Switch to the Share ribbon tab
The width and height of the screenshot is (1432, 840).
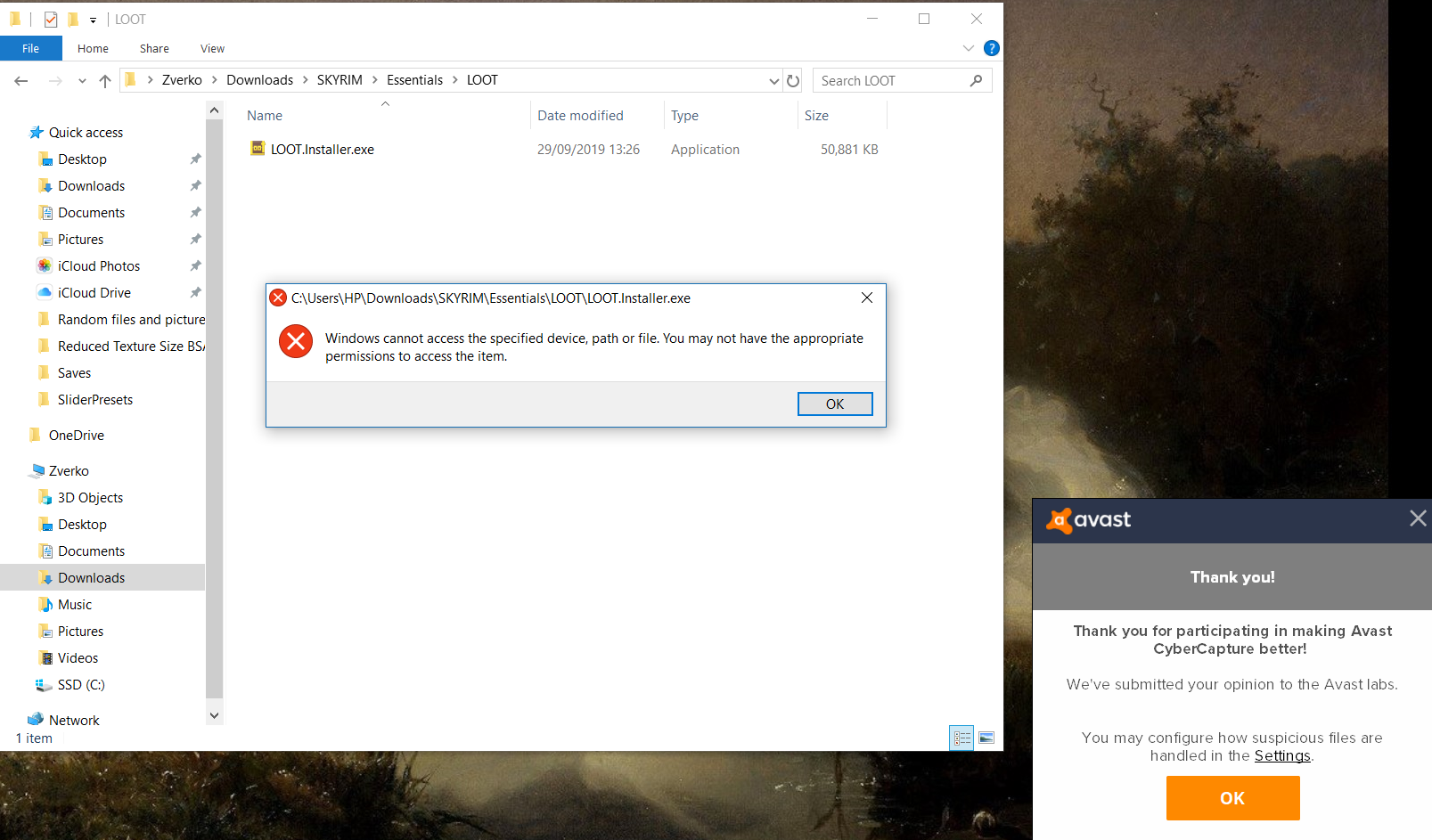(154, 48)
